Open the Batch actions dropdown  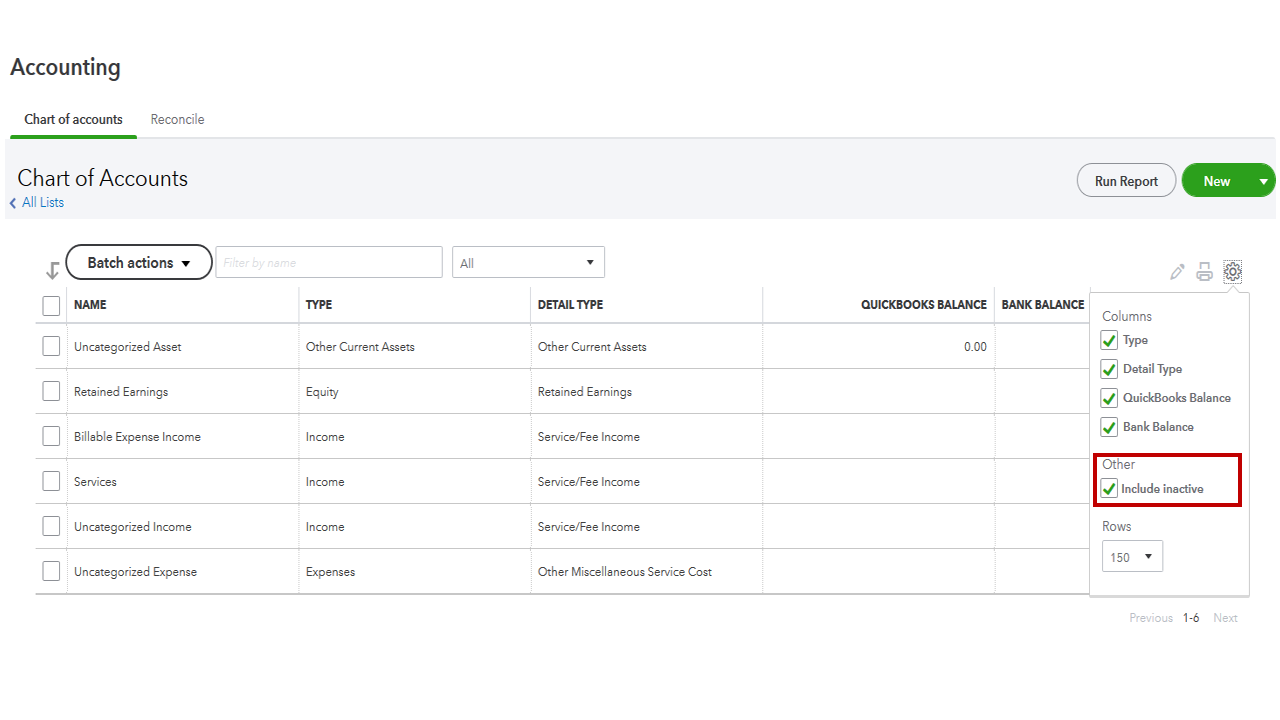coord(139,263)
